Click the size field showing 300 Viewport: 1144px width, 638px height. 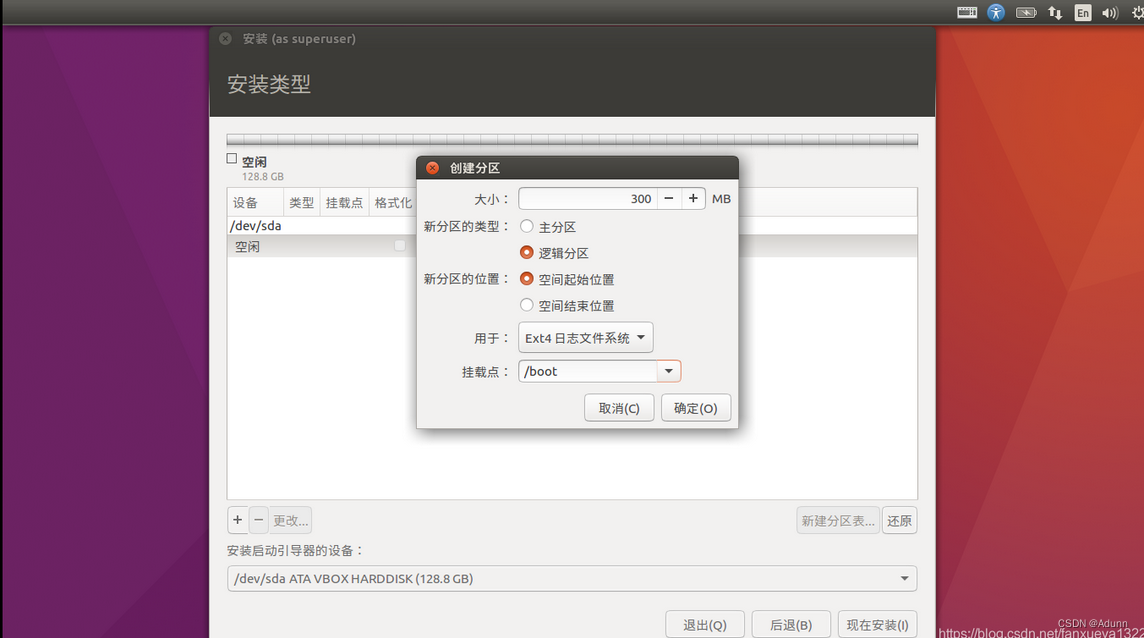[x=588, y=199]
